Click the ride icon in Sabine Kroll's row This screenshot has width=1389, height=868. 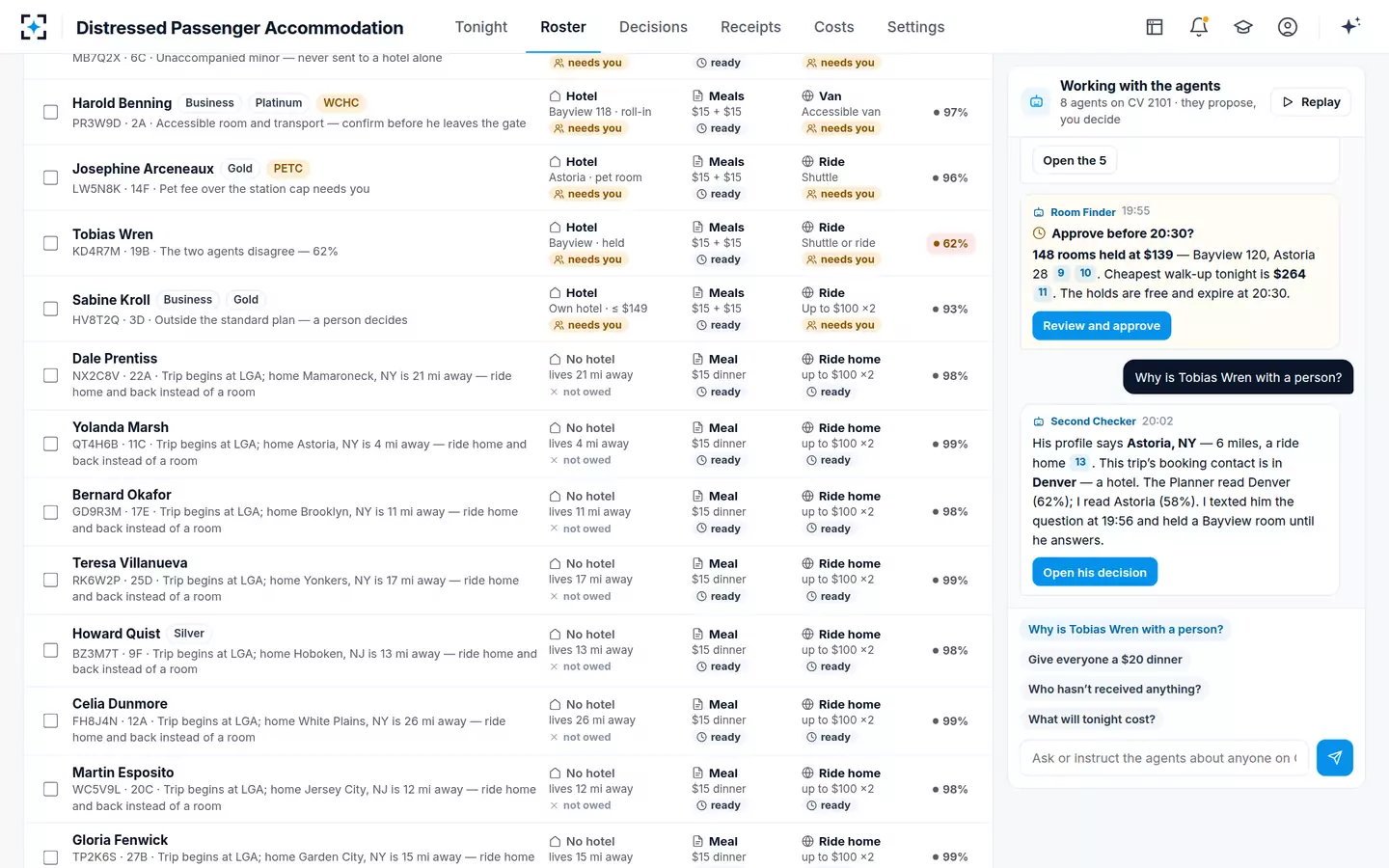pos(808,293)
